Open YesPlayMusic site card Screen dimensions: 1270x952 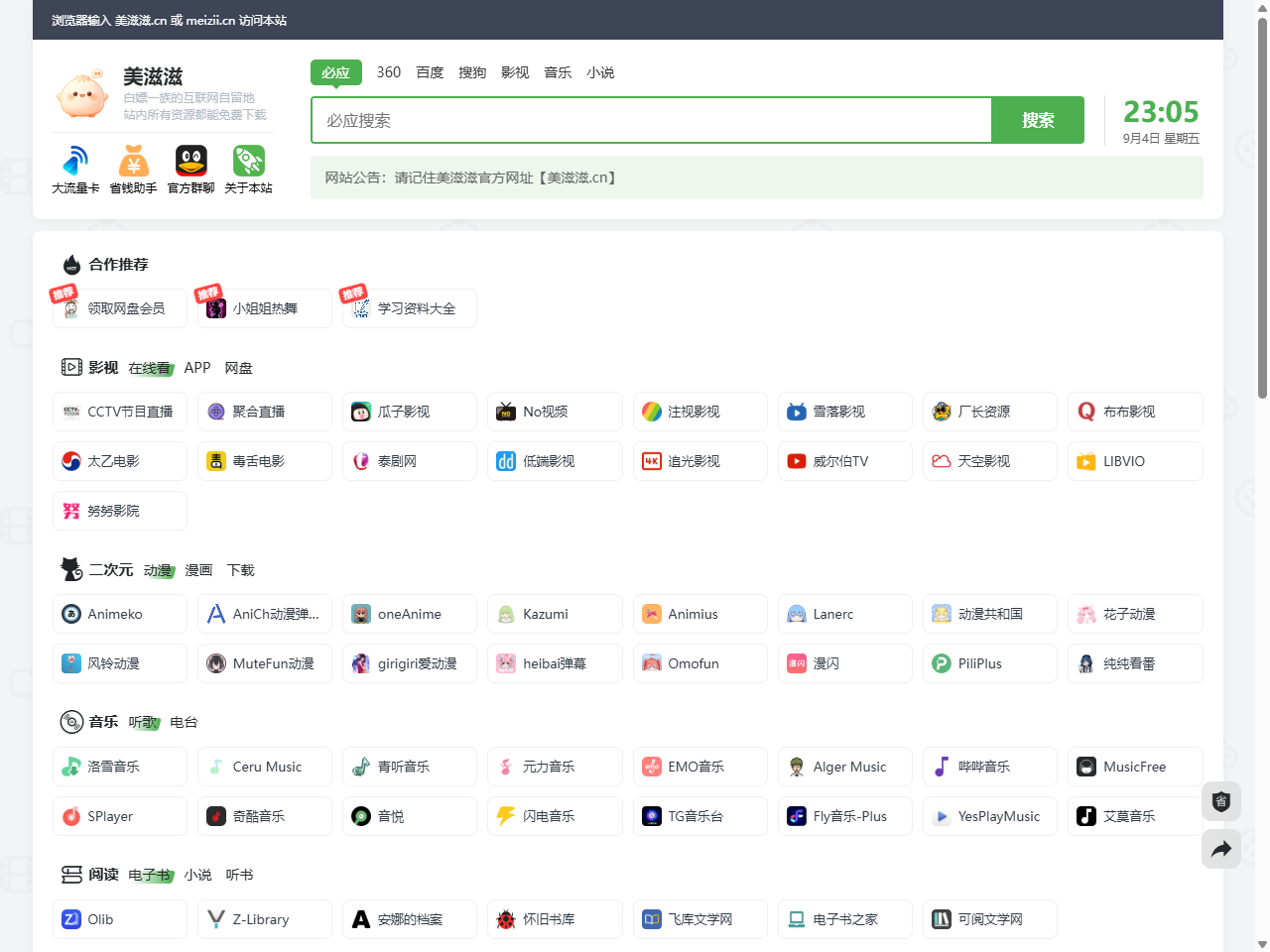tap(990, 816)
